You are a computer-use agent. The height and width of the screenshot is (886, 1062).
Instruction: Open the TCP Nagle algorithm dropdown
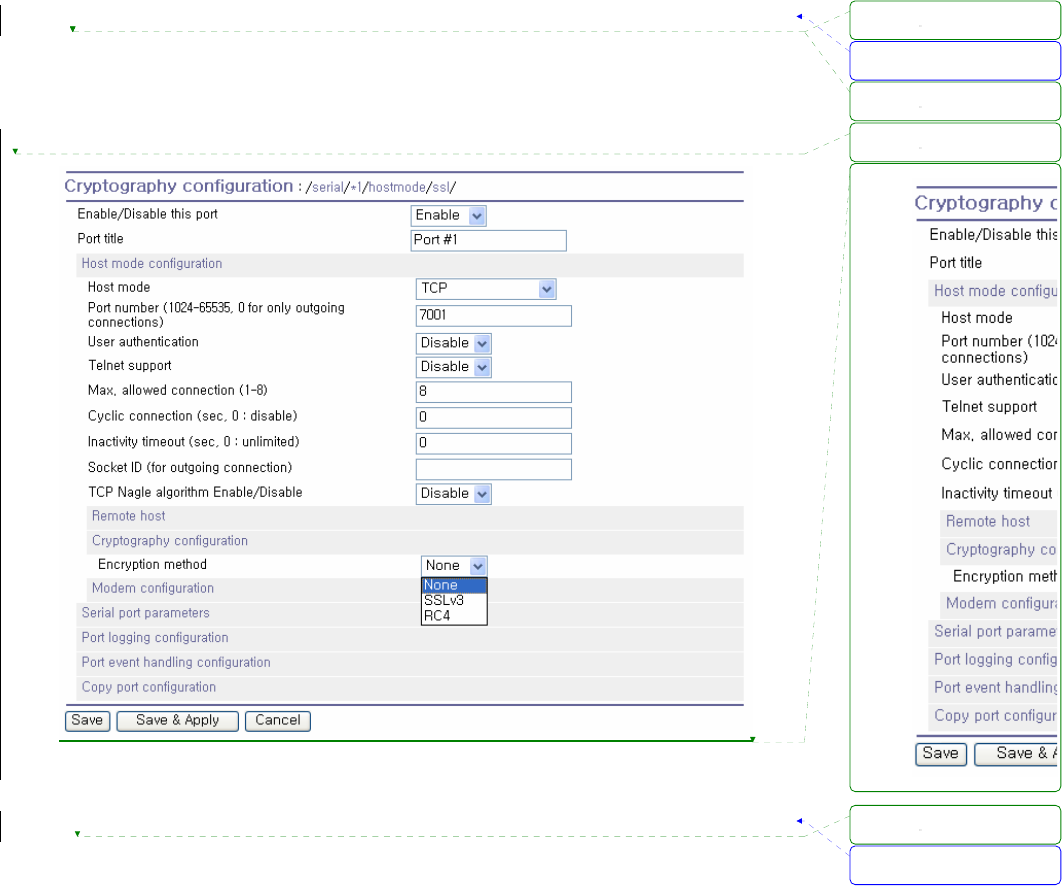453,494
